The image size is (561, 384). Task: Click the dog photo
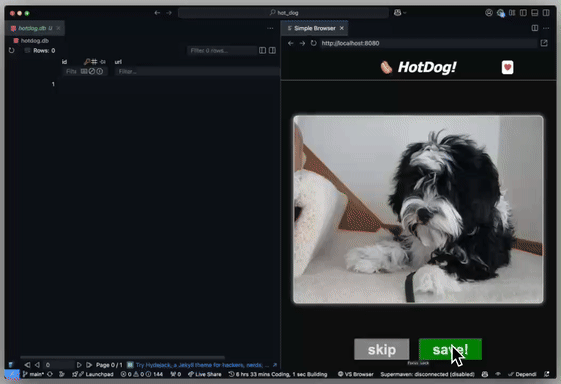pyautogui.click(x=418, y=209)
